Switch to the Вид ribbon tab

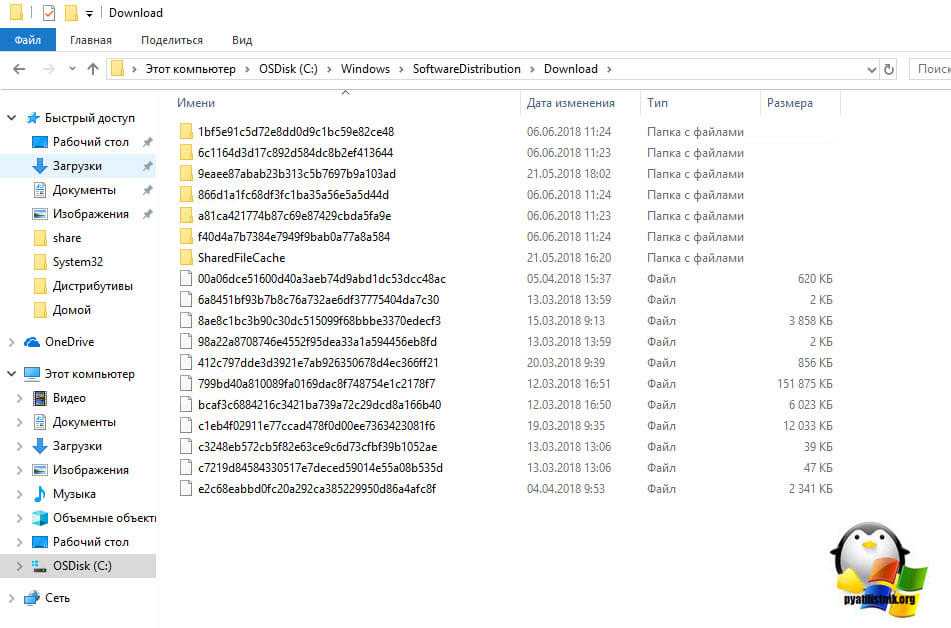[242, 40]
